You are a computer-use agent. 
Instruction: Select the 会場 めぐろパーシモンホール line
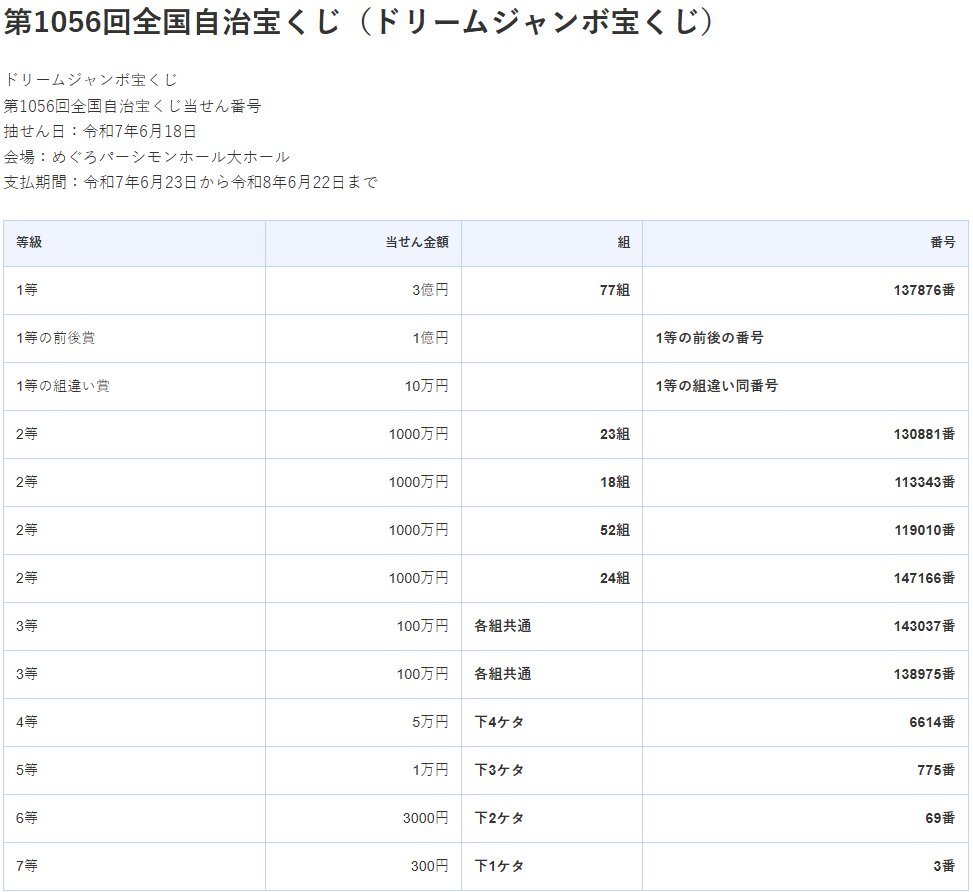point(146,156)
